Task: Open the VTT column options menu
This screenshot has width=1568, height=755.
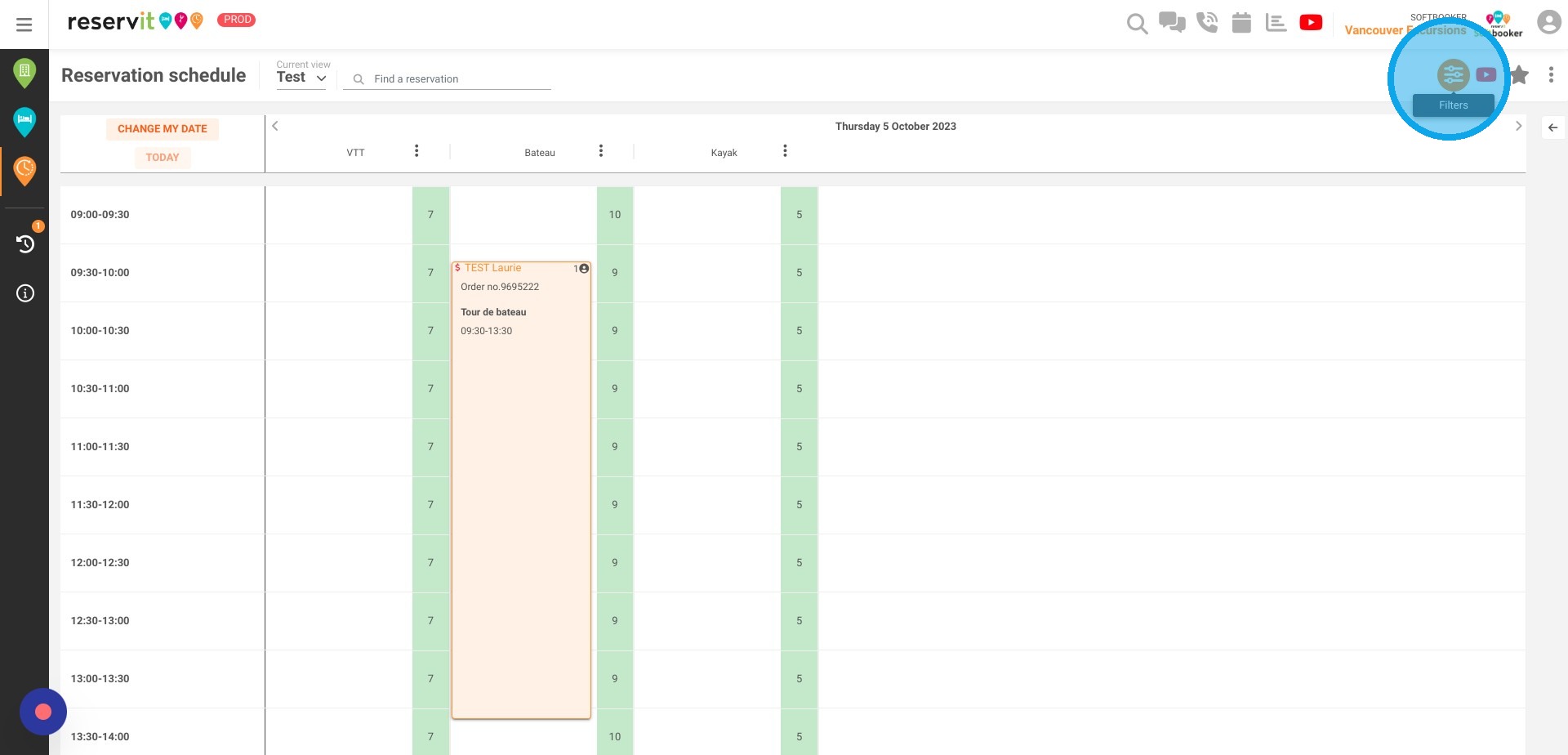Action: point(416,150)
